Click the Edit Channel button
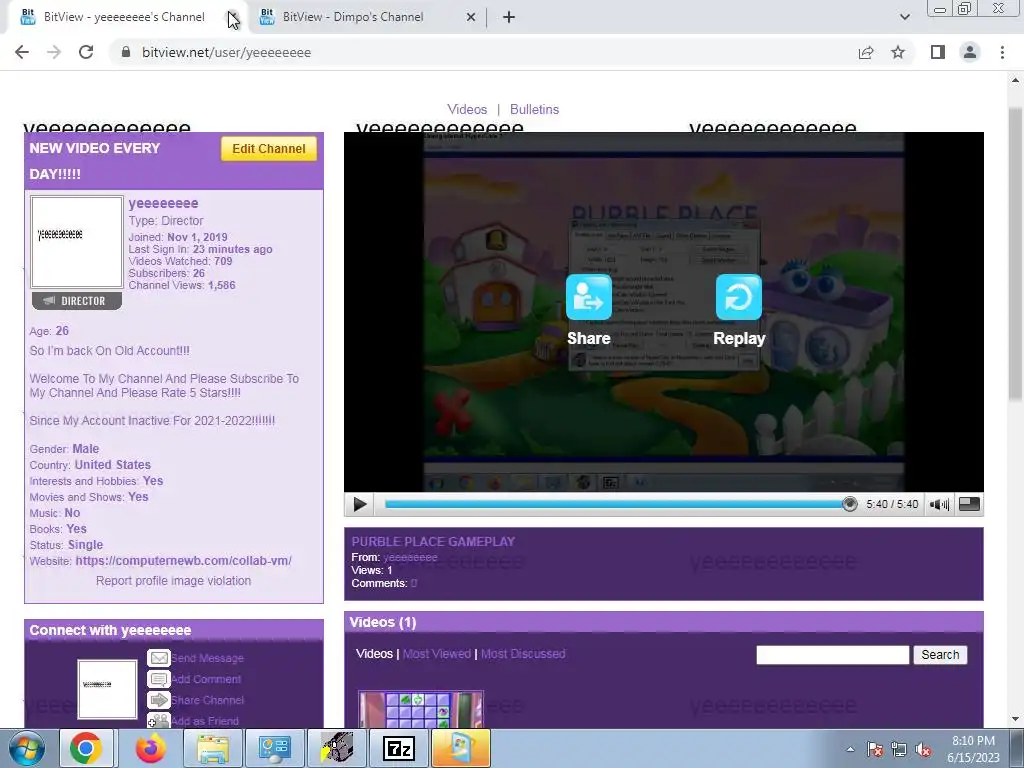The width and height of the screenshot is (1024, 768). coord(268,148)
